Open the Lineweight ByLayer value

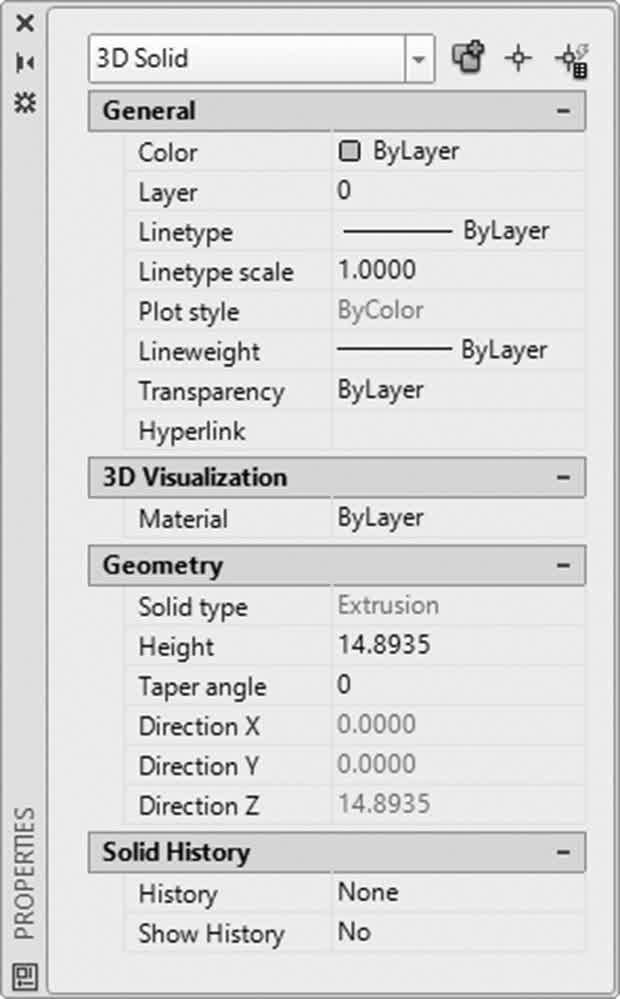click(x=458, y=350)
